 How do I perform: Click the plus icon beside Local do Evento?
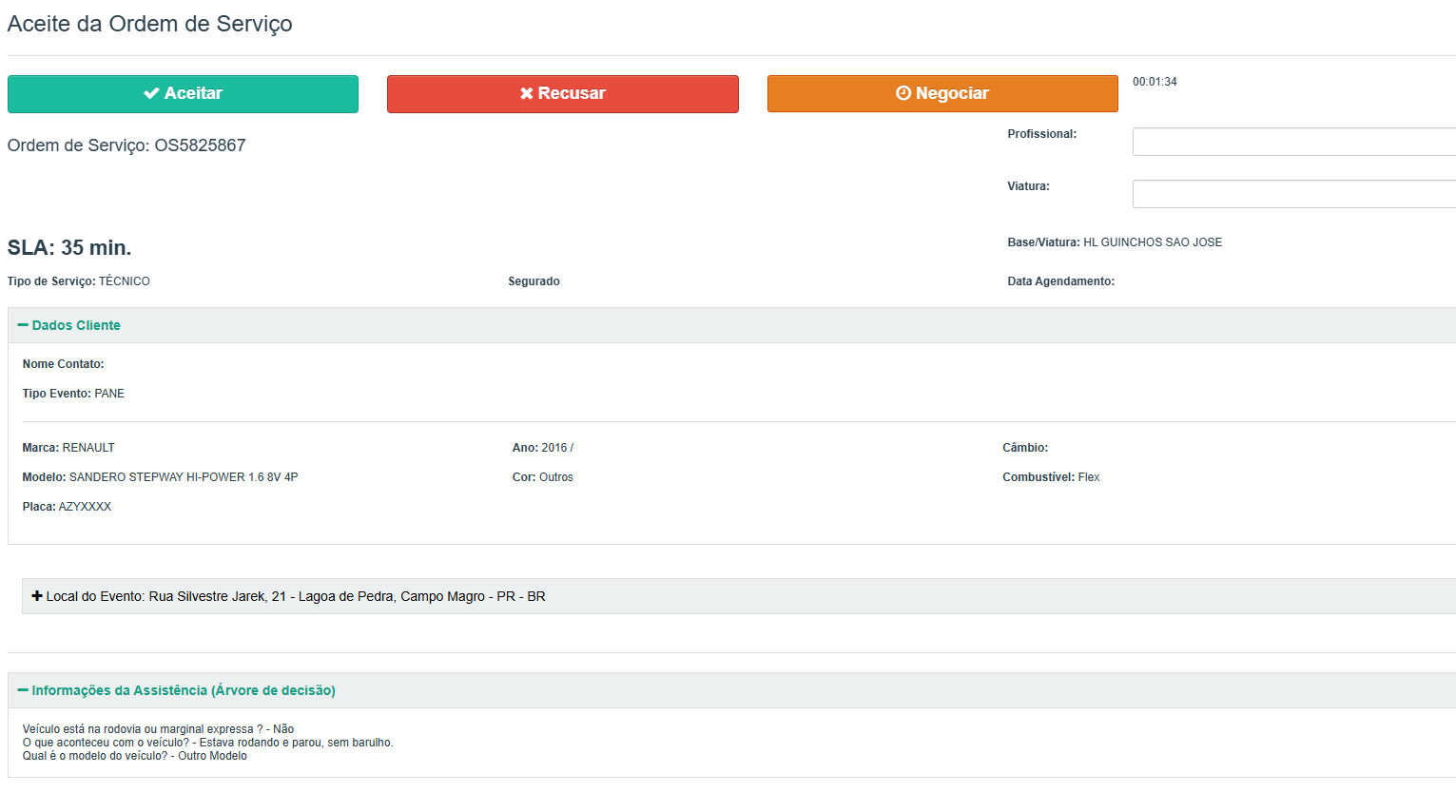(x=37, y=596)
